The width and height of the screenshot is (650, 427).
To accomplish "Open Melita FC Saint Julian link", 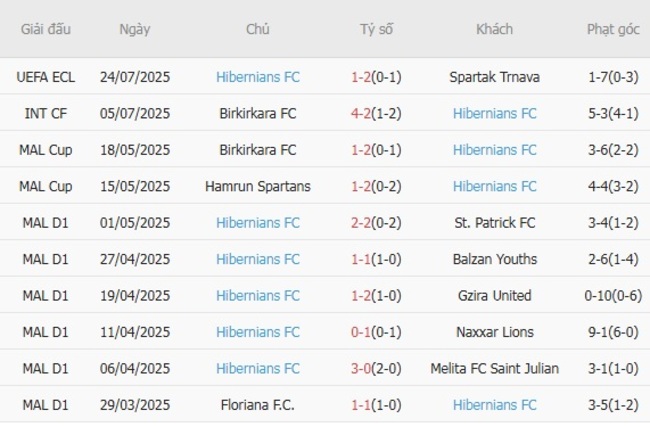I will point(494,369).
